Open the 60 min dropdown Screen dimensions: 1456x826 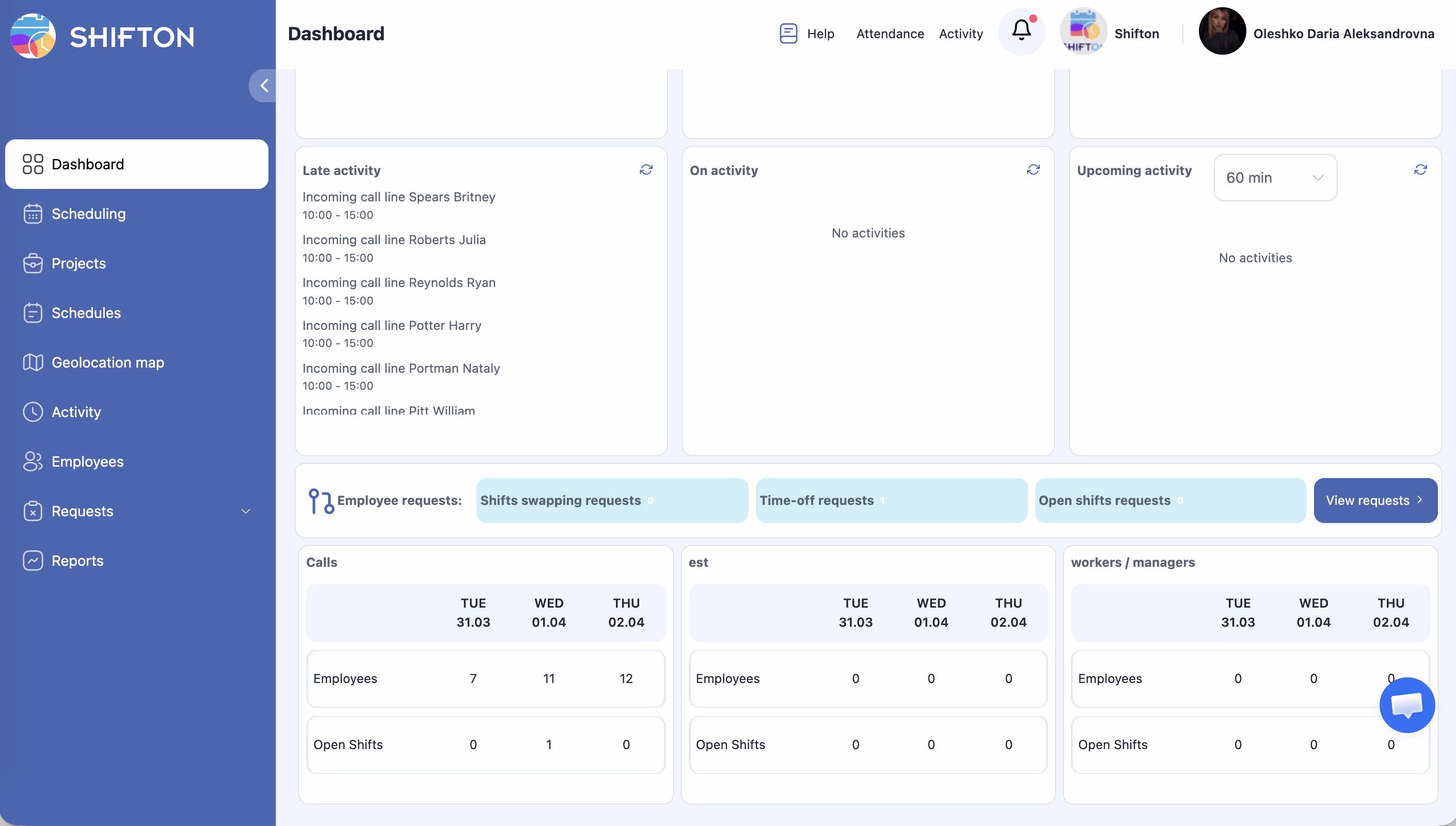1274,178
